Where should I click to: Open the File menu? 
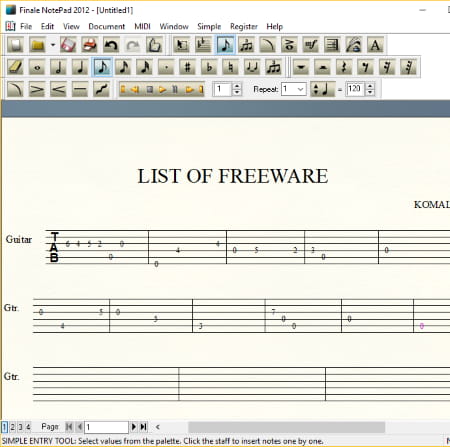[26, 26]
